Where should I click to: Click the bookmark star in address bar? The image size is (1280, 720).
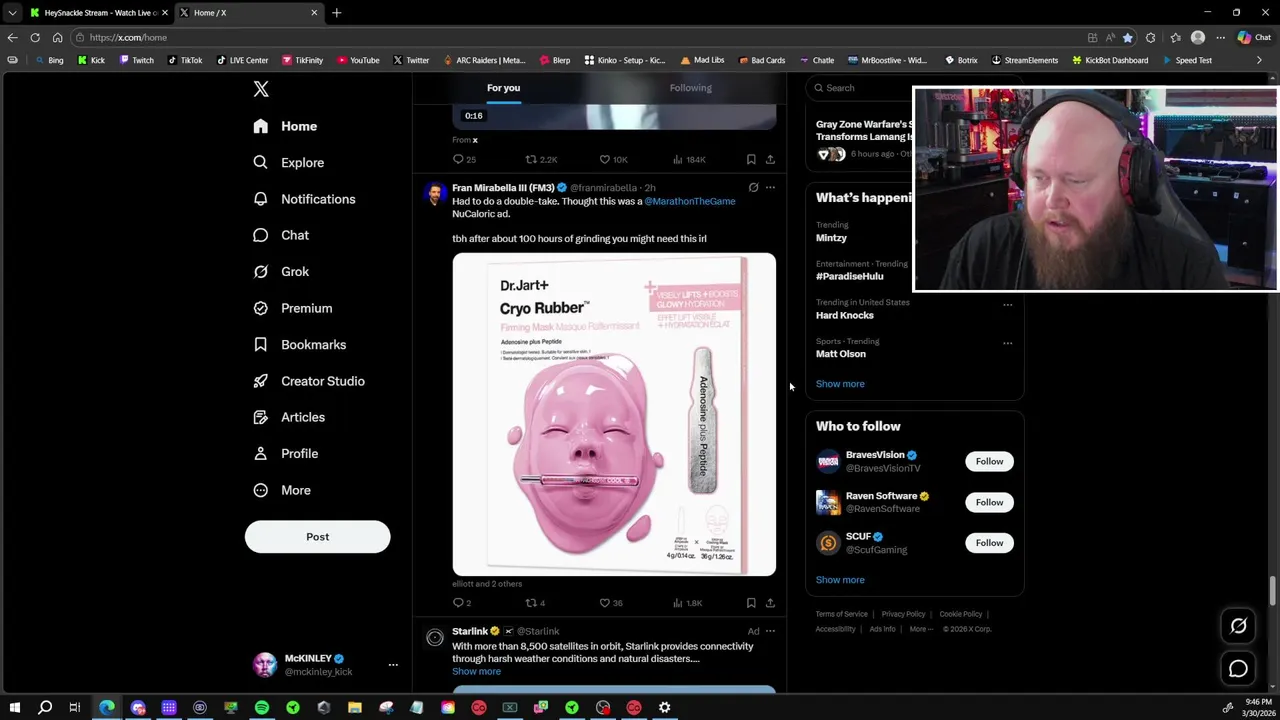point(1128,38)
